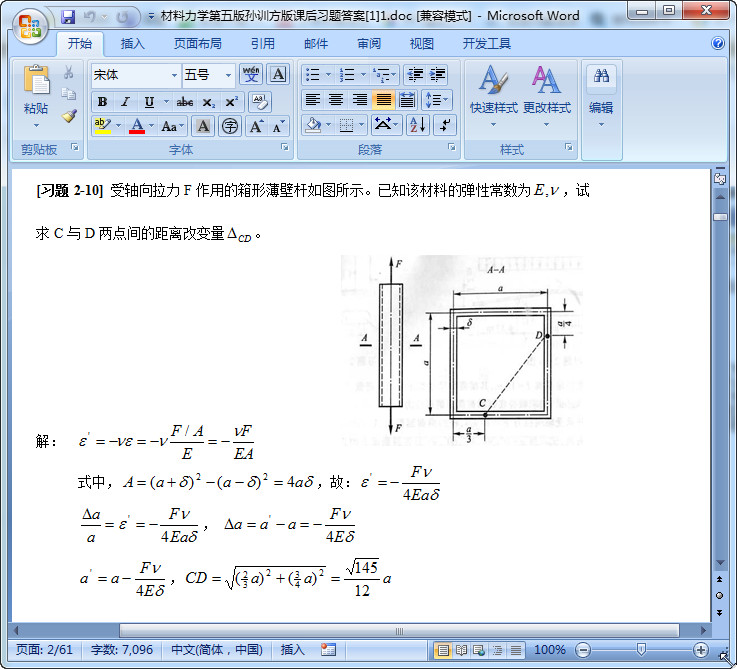Center align the paragraph
737x669 pixels.
point(336,100)
